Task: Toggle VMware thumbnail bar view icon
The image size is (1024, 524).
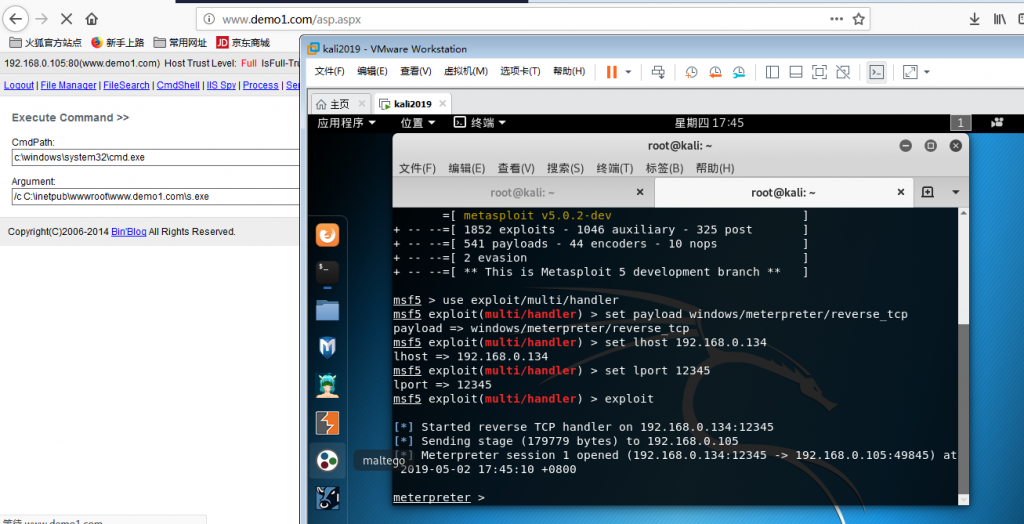Action: coord(795,72)
